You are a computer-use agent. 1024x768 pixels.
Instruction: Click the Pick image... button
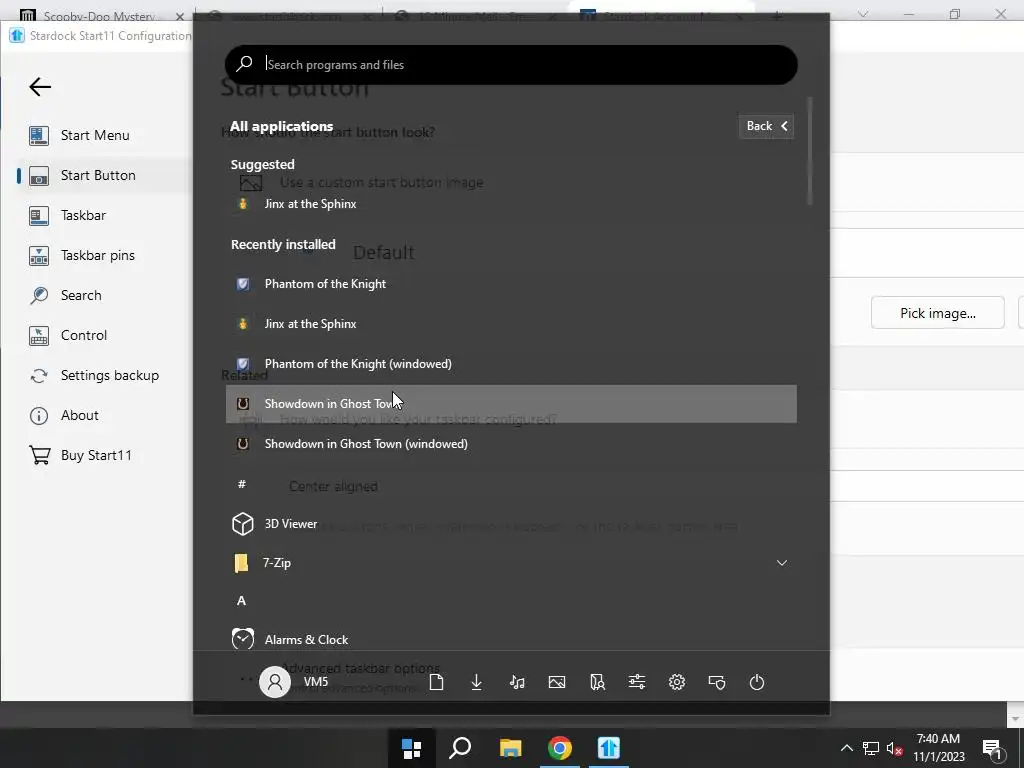938,313
